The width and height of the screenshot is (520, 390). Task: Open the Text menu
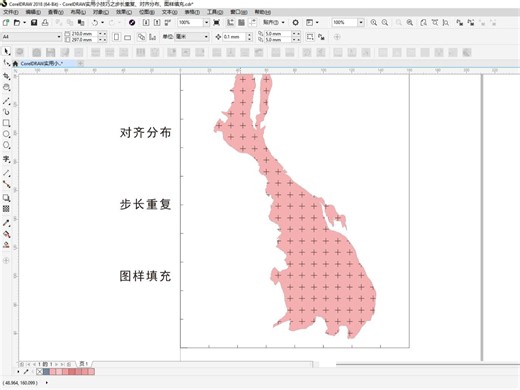point(169,12)
